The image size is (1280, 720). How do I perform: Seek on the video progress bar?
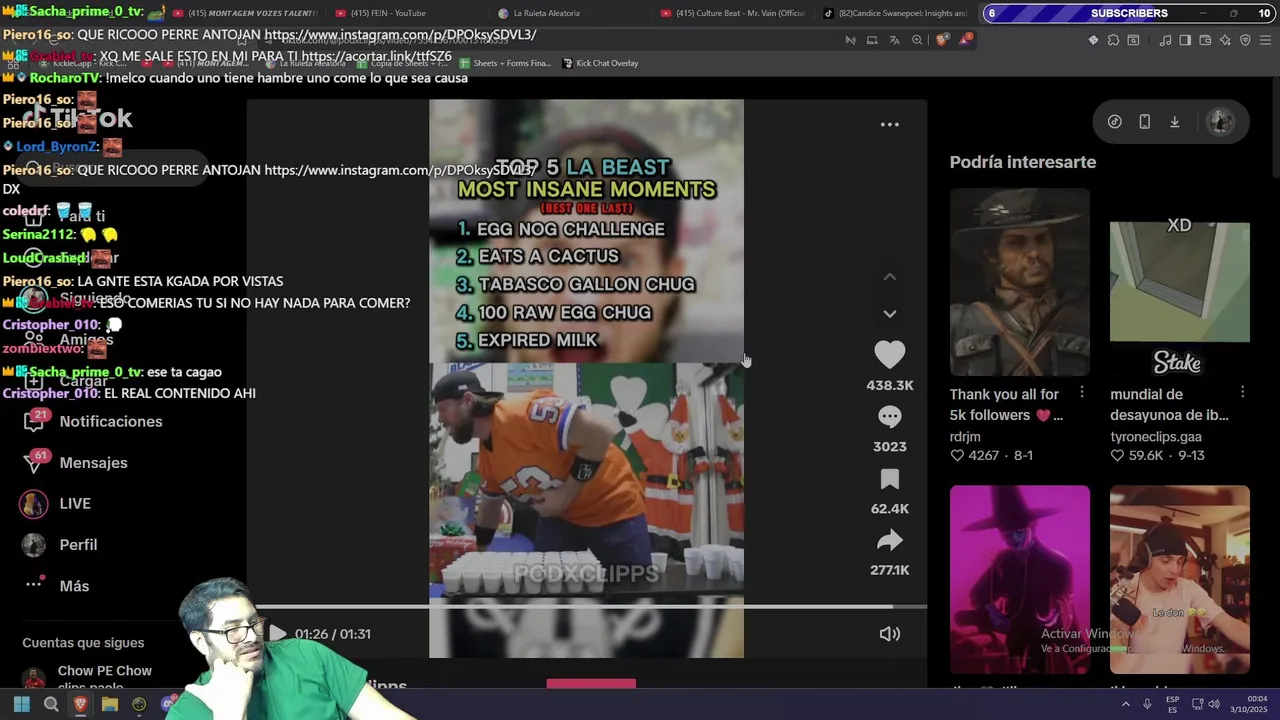pyautogui.click(x=586, y=606)
